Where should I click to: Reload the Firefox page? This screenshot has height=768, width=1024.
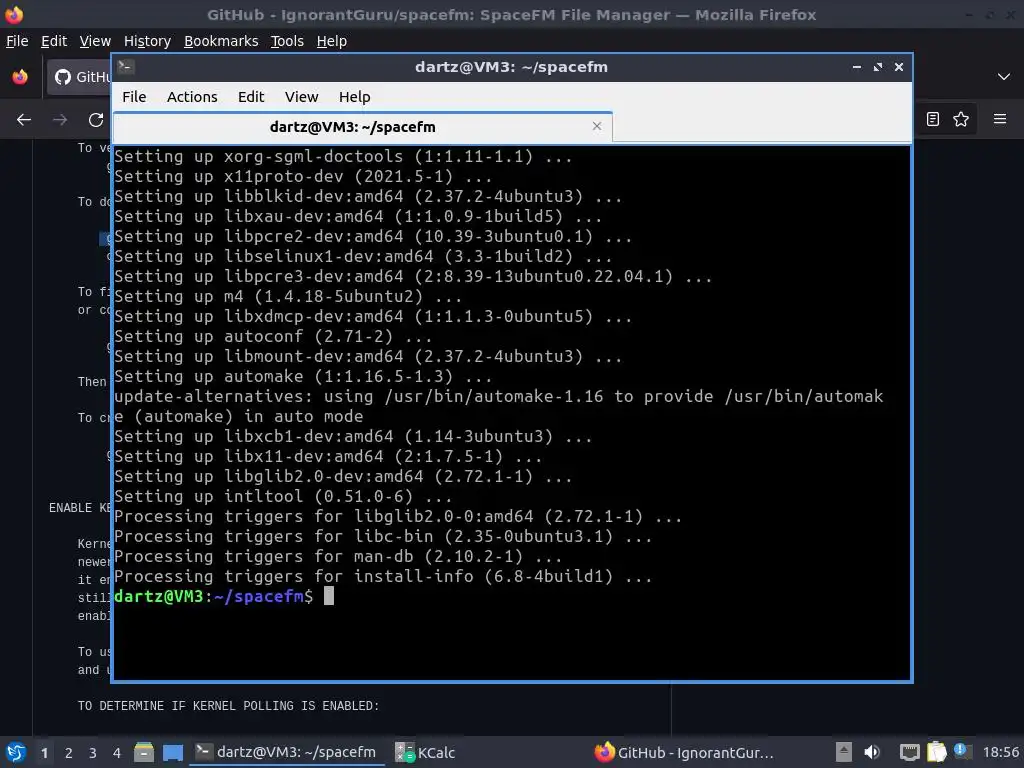96,120
